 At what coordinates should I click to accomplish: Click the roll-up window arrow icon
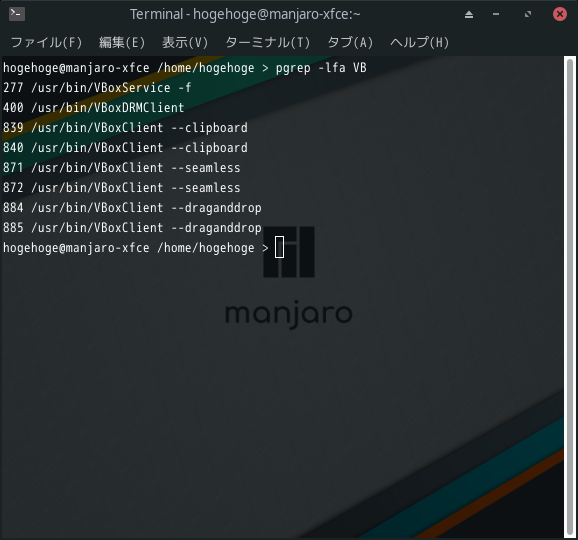(x=469, y=14)
